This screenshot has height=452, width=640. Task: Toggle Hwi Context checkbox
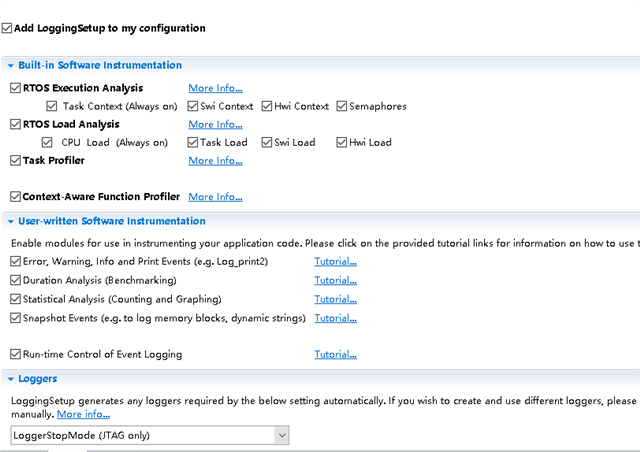pyautogui.click(x=268, y=106)
